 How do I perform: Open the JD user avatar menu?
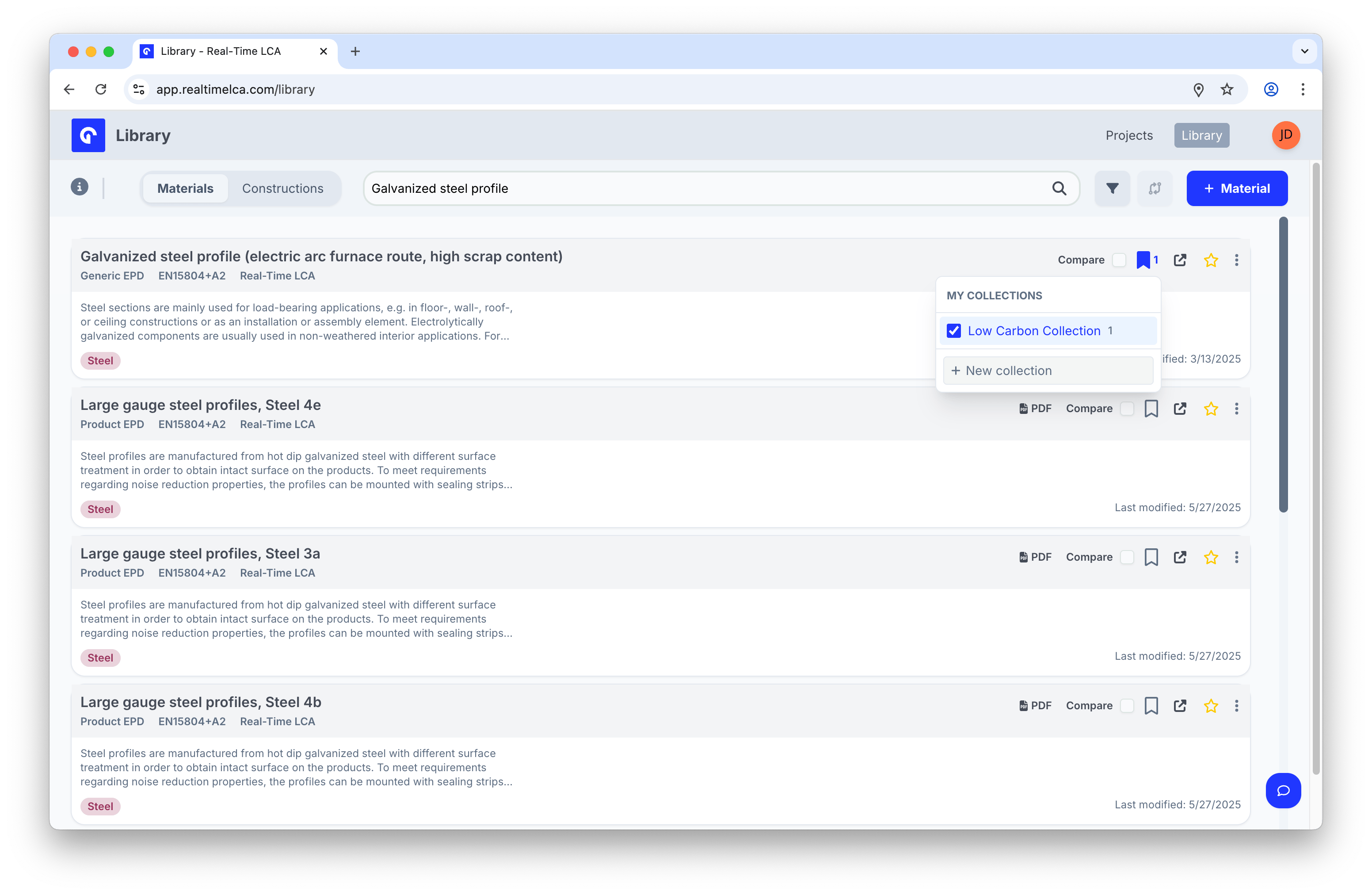coord(1285,135)
